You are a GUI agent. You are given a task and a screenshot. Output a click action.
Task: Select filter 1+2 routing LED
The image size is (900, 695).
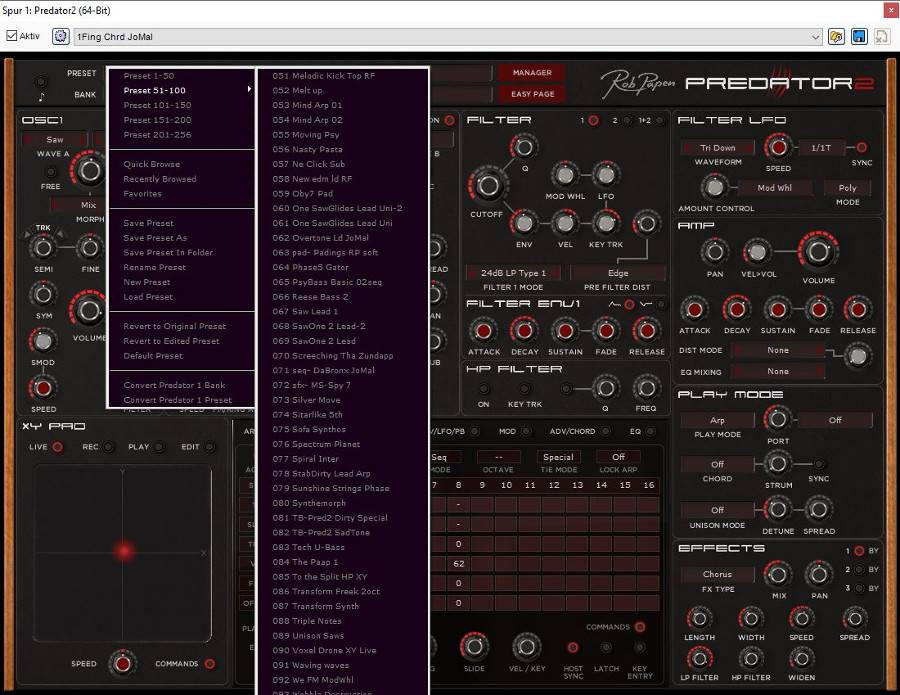pos(660,120)
